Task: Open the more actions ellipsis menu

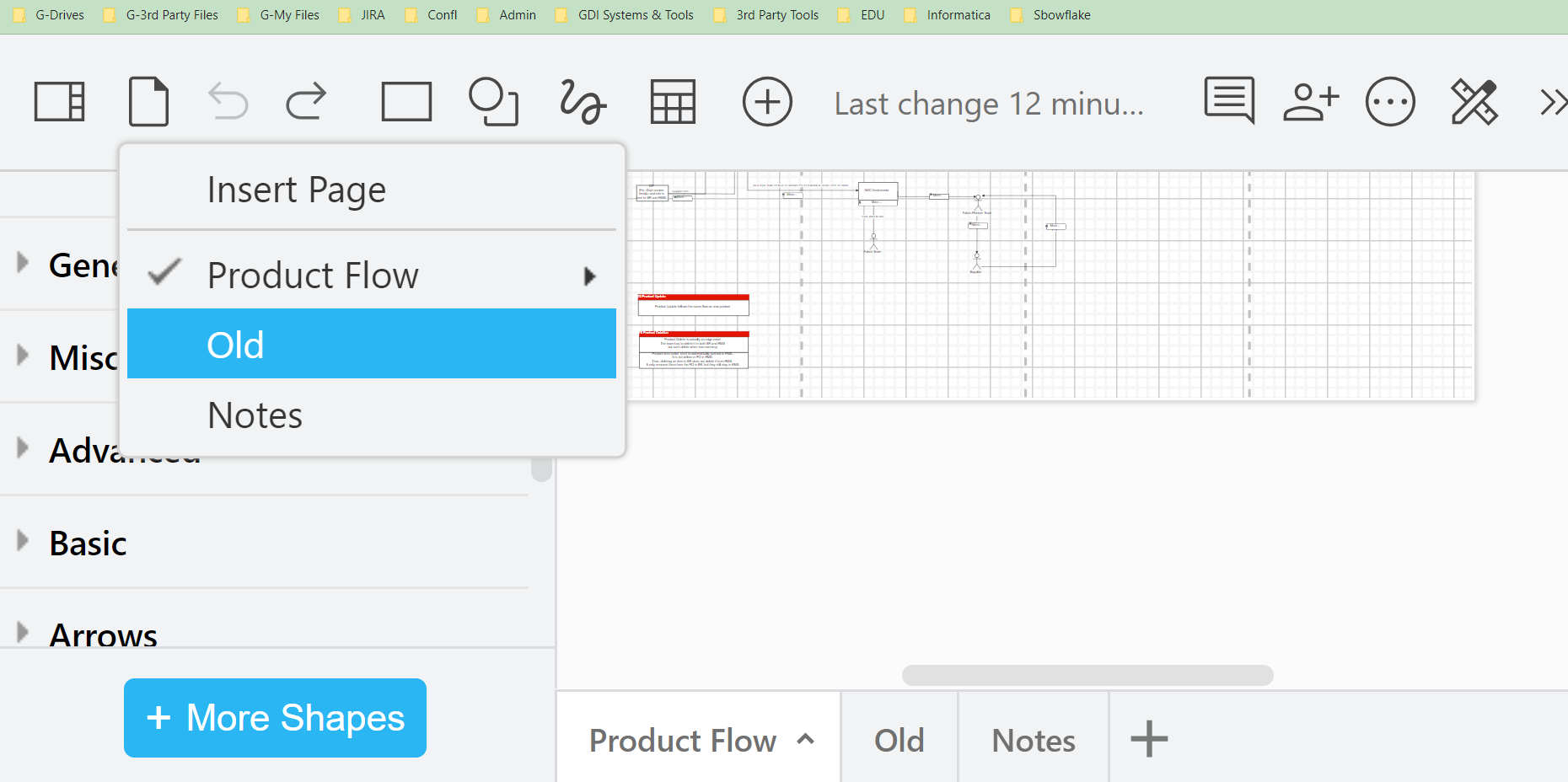Action: [1390, 101]
